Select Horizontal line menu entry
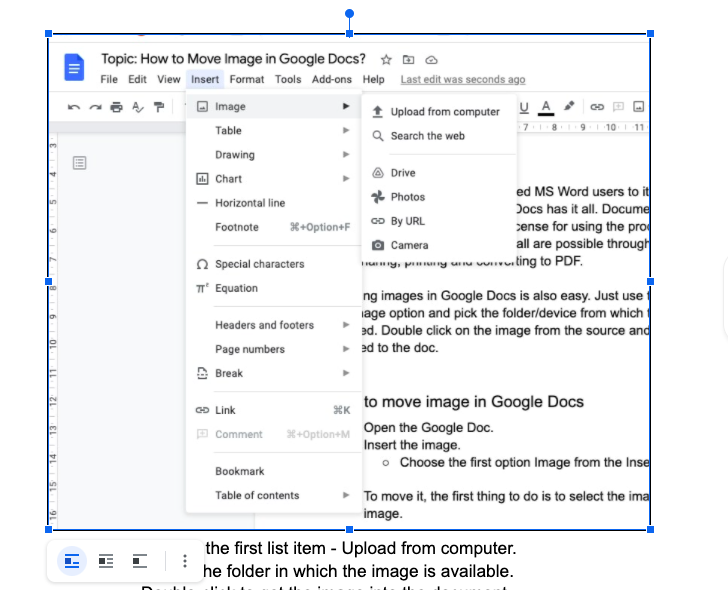This screenshot has height=590, width=728. (x=273, y=203)
